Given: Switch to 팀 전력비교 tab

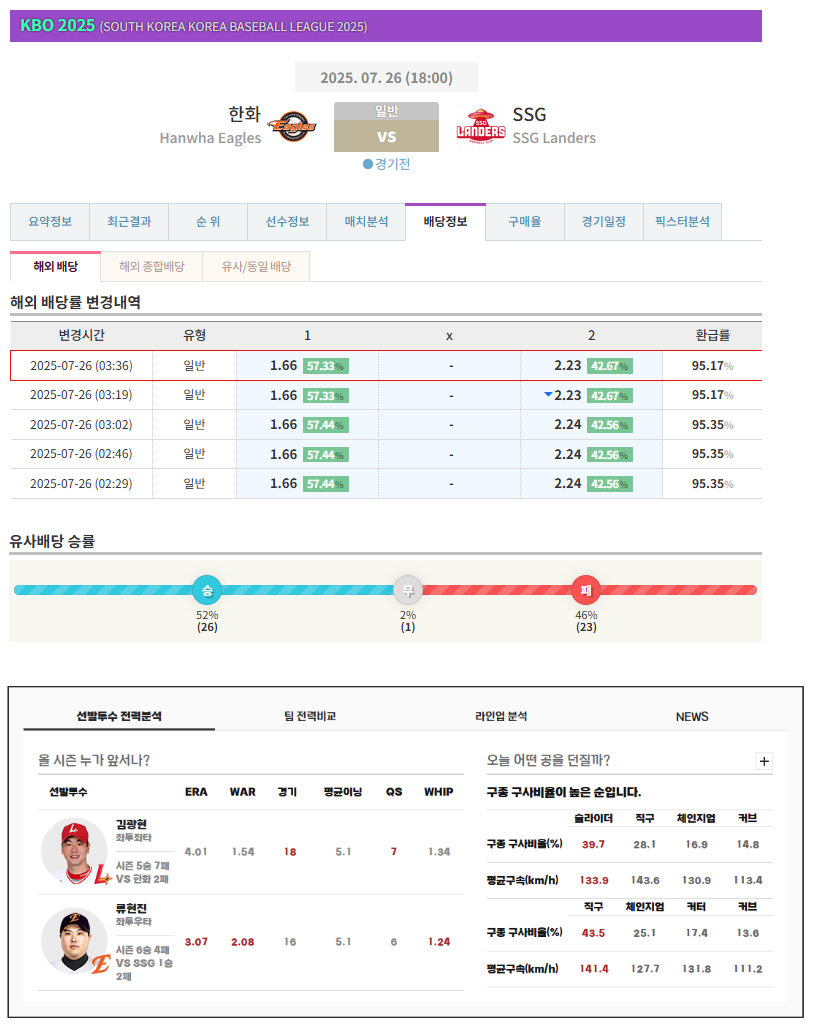Looking at the screenshot, I should [310, 716].
